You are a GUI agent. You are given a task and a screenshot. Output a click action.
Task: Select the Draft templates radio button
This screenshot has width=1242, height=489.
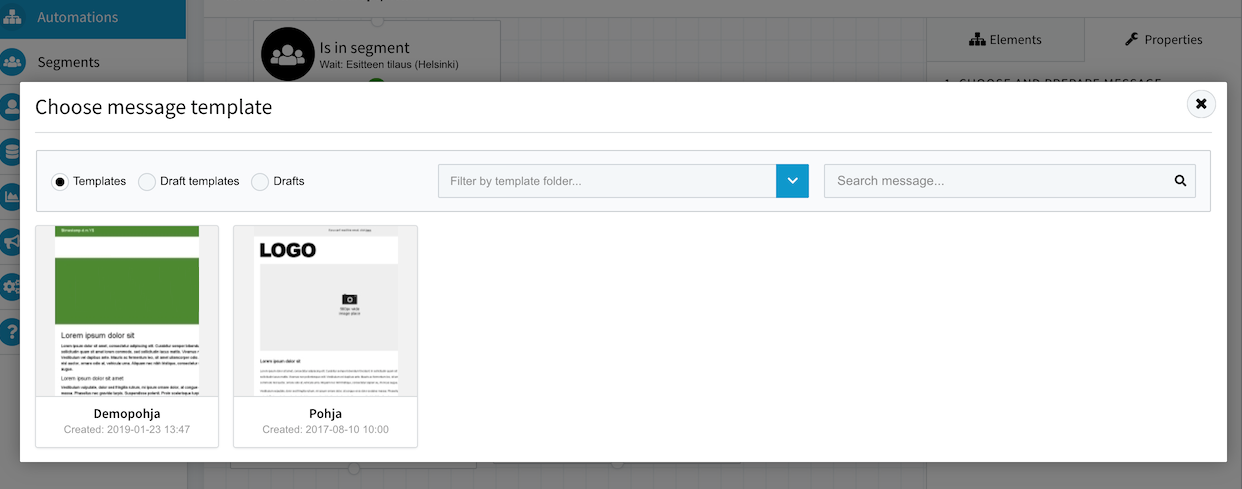click(x=147, y=182)
